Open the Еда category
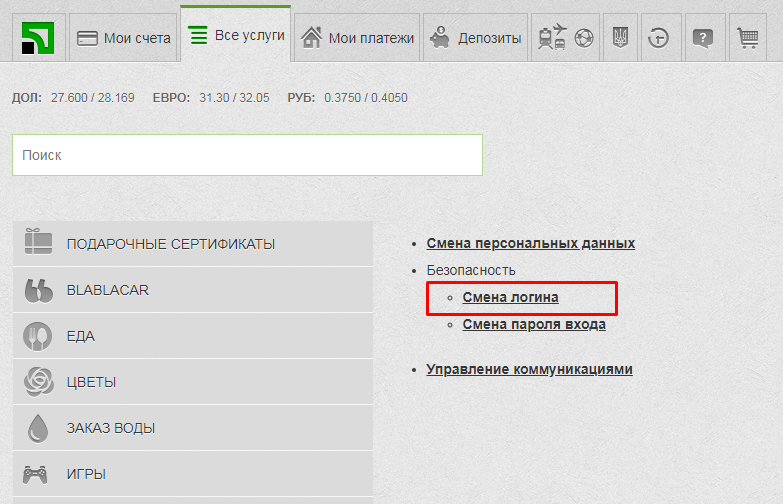The width and height of the screenshot is (783, 504). [x=193, y=336]
